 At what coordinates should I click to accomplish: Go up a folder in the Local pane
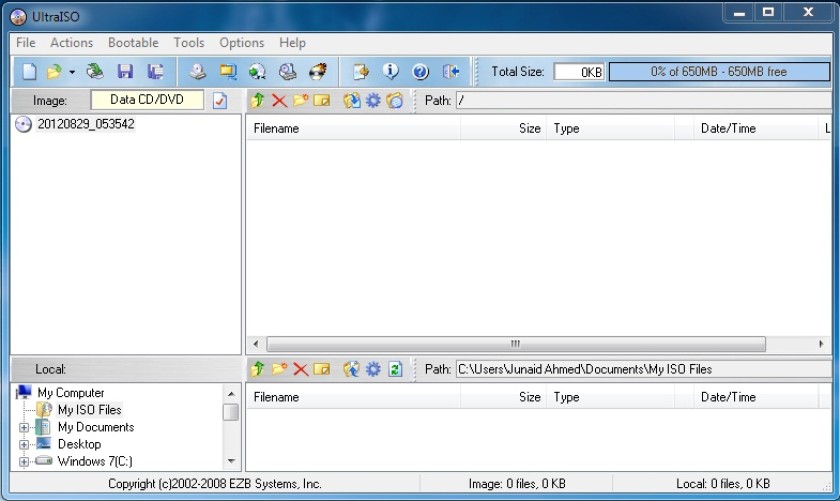[x=258, y=369]
